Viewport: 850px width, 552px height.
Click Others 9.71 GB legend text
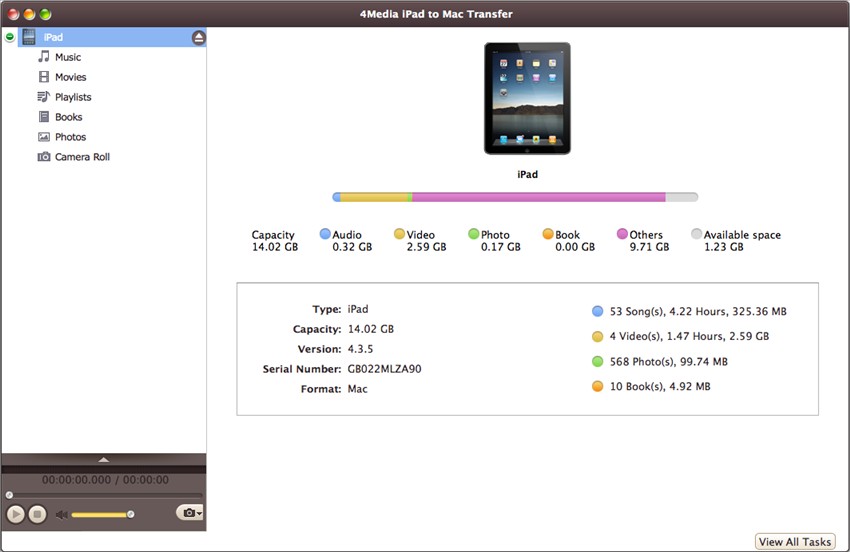(x=649, y=241)
